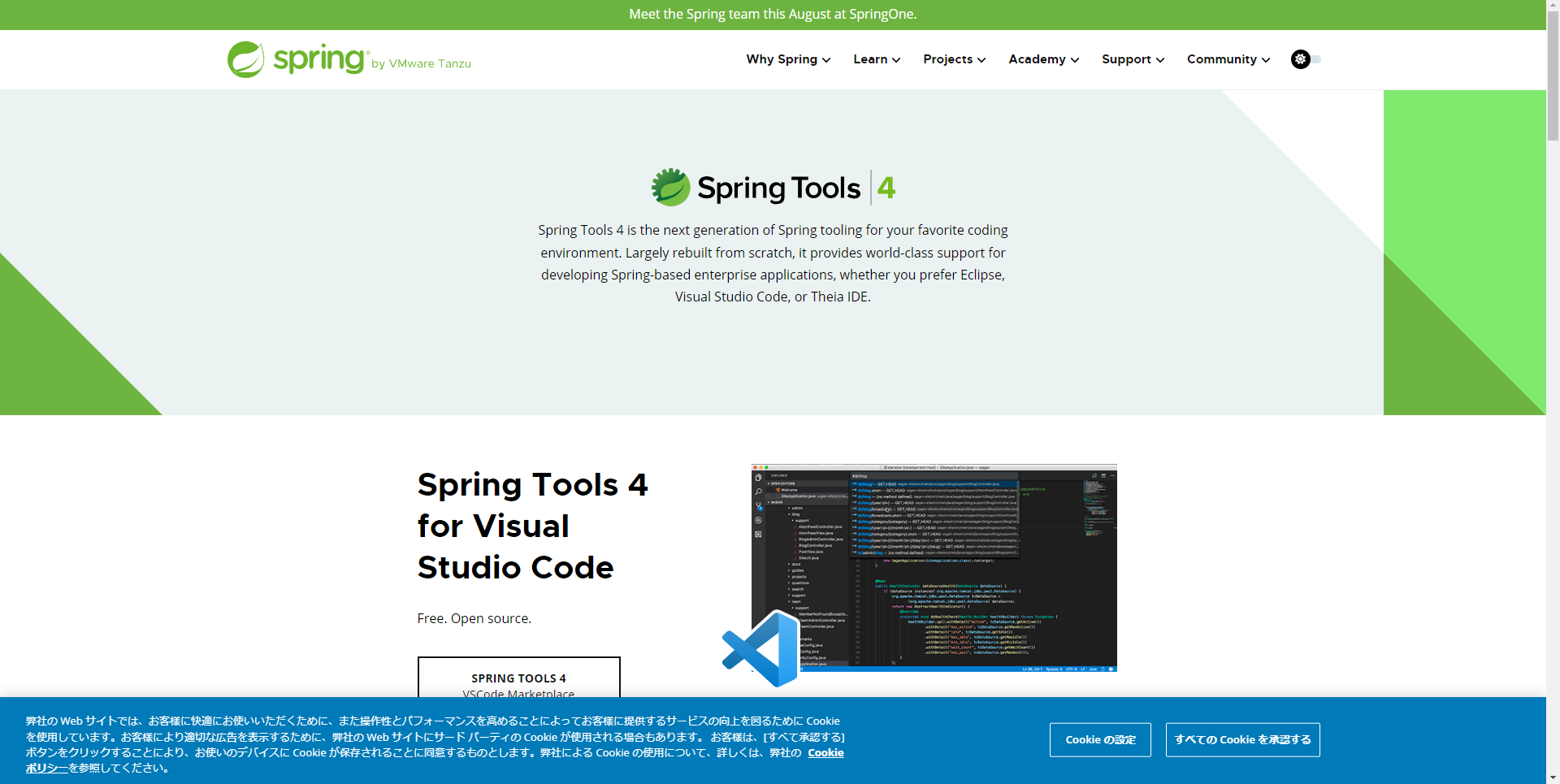Open the Cookie policy link
1560x784 pixels.
pyautogui.click(x=825, y=753)
